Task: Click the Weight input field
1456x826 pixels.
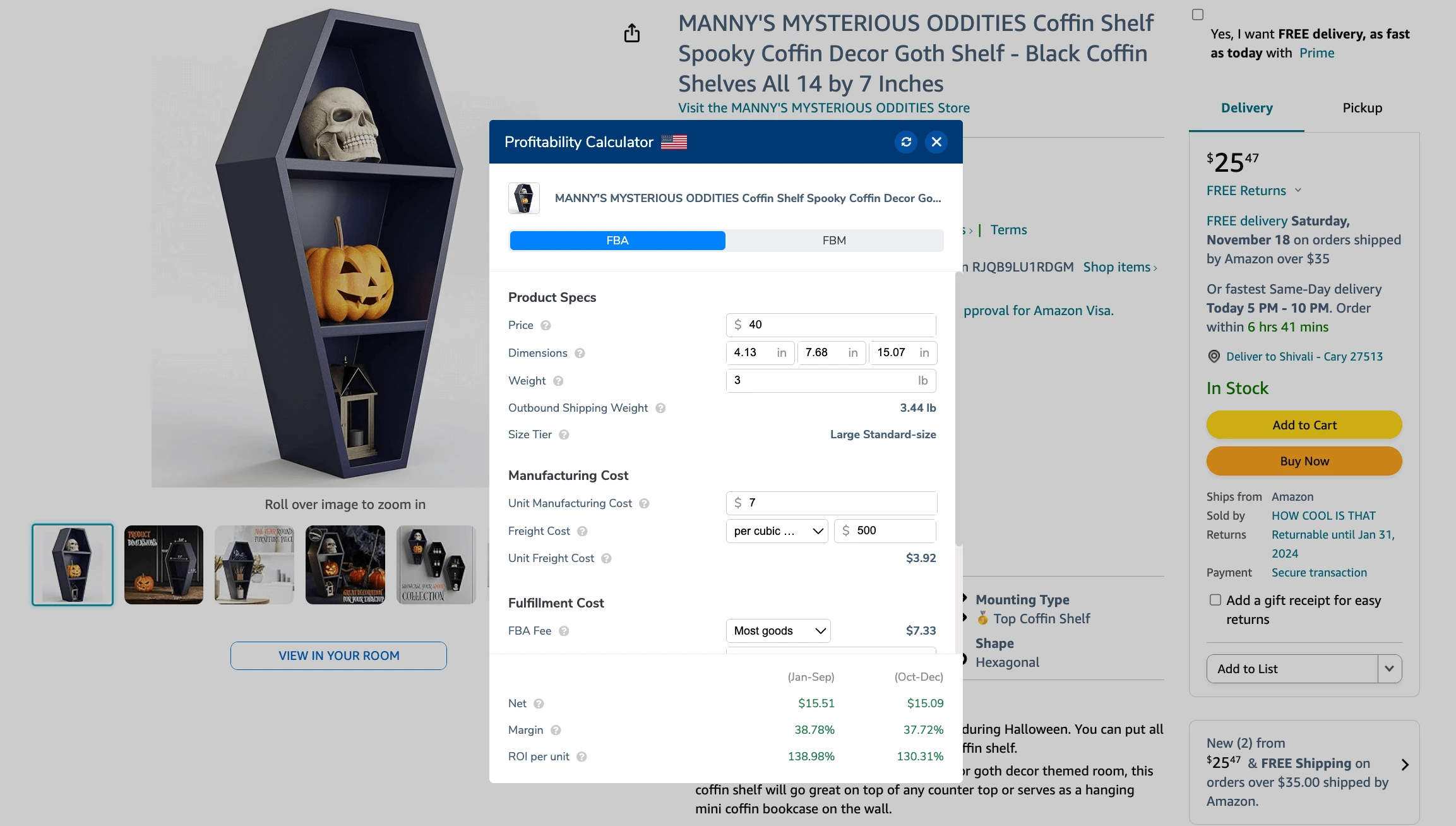Action: coord(831,381)
